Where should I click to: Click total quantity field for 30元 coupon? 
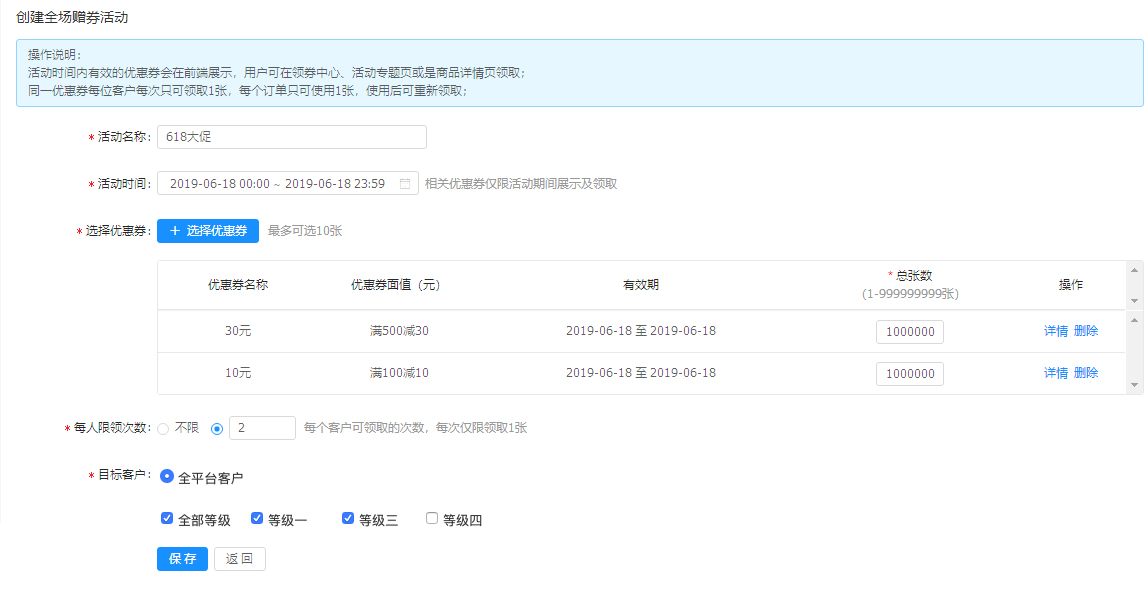(x=910, y=332)
